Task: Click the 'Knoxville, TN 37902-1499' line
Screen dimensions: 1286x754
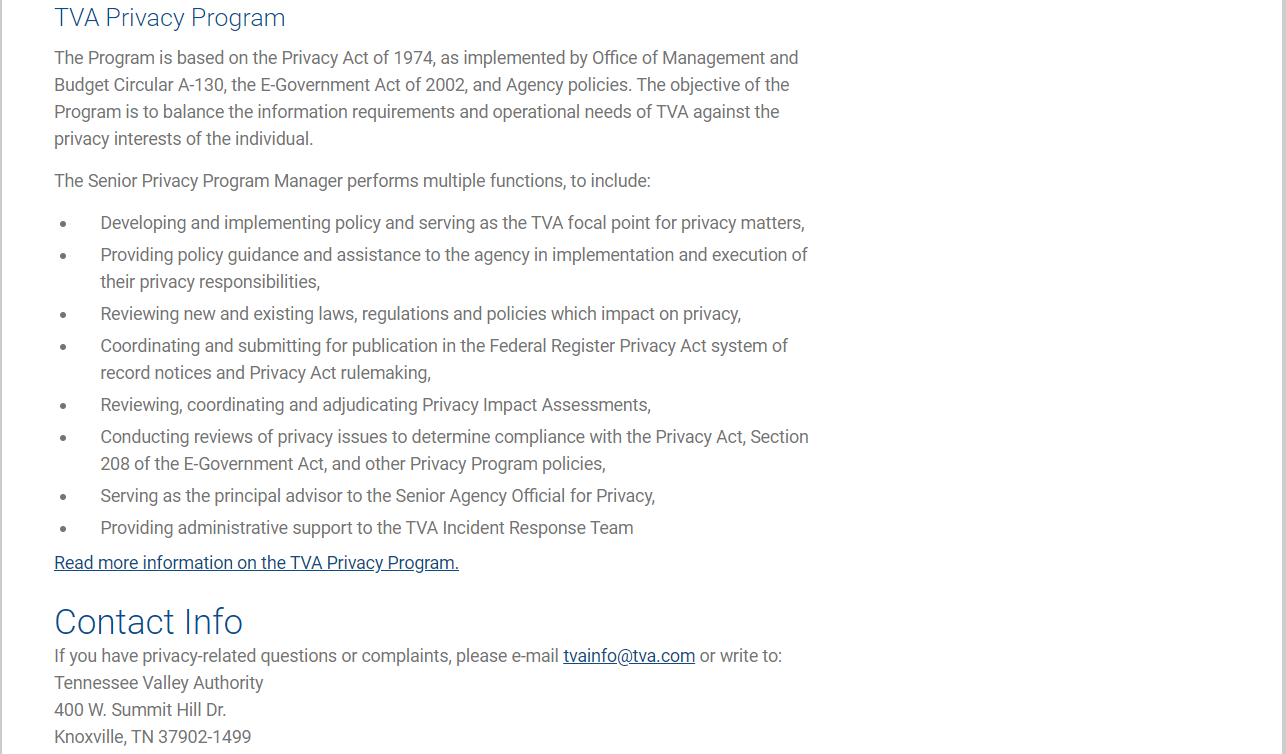Action: 153,737
